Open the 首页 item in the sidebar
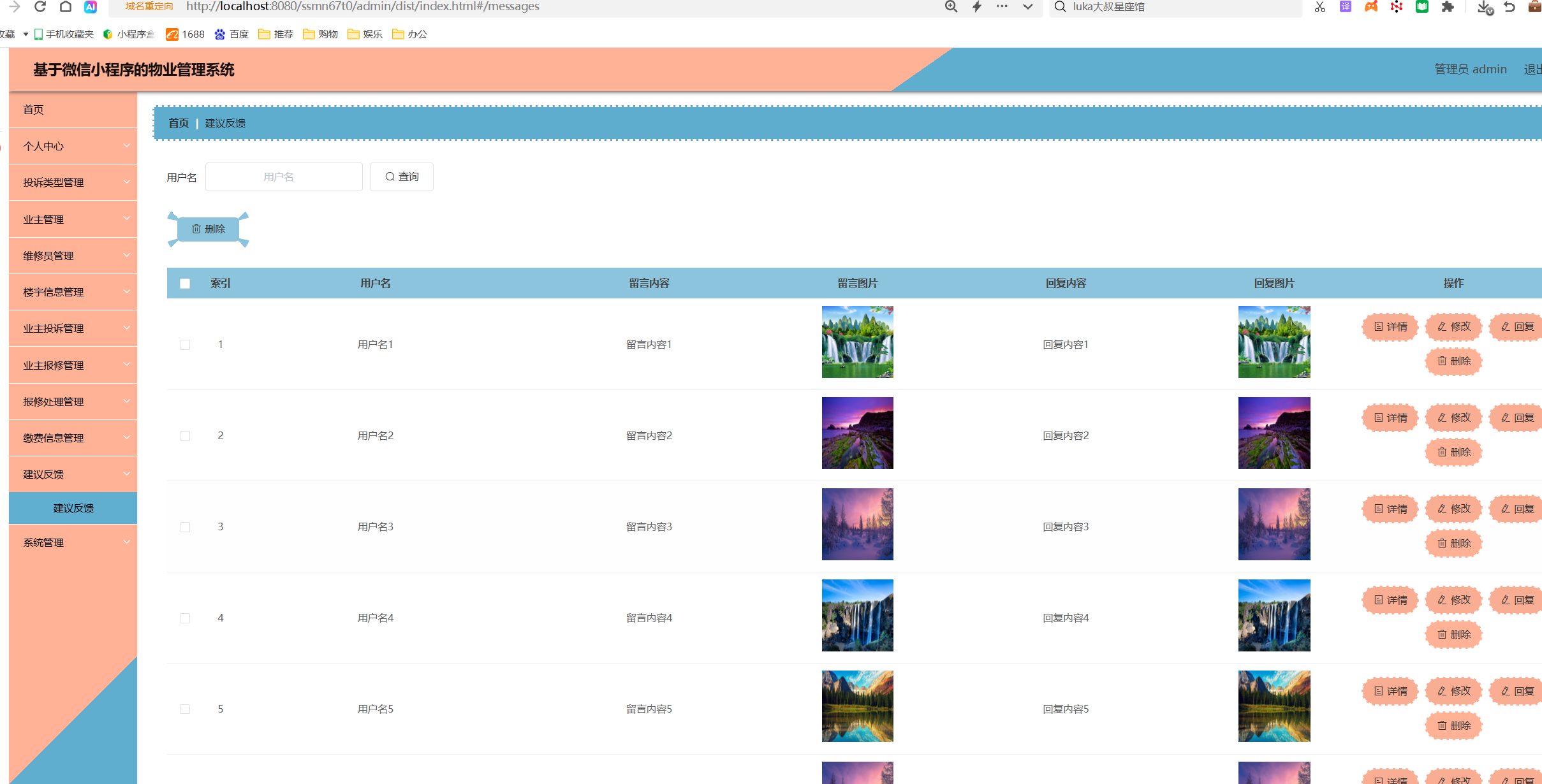 coord(73,110)
